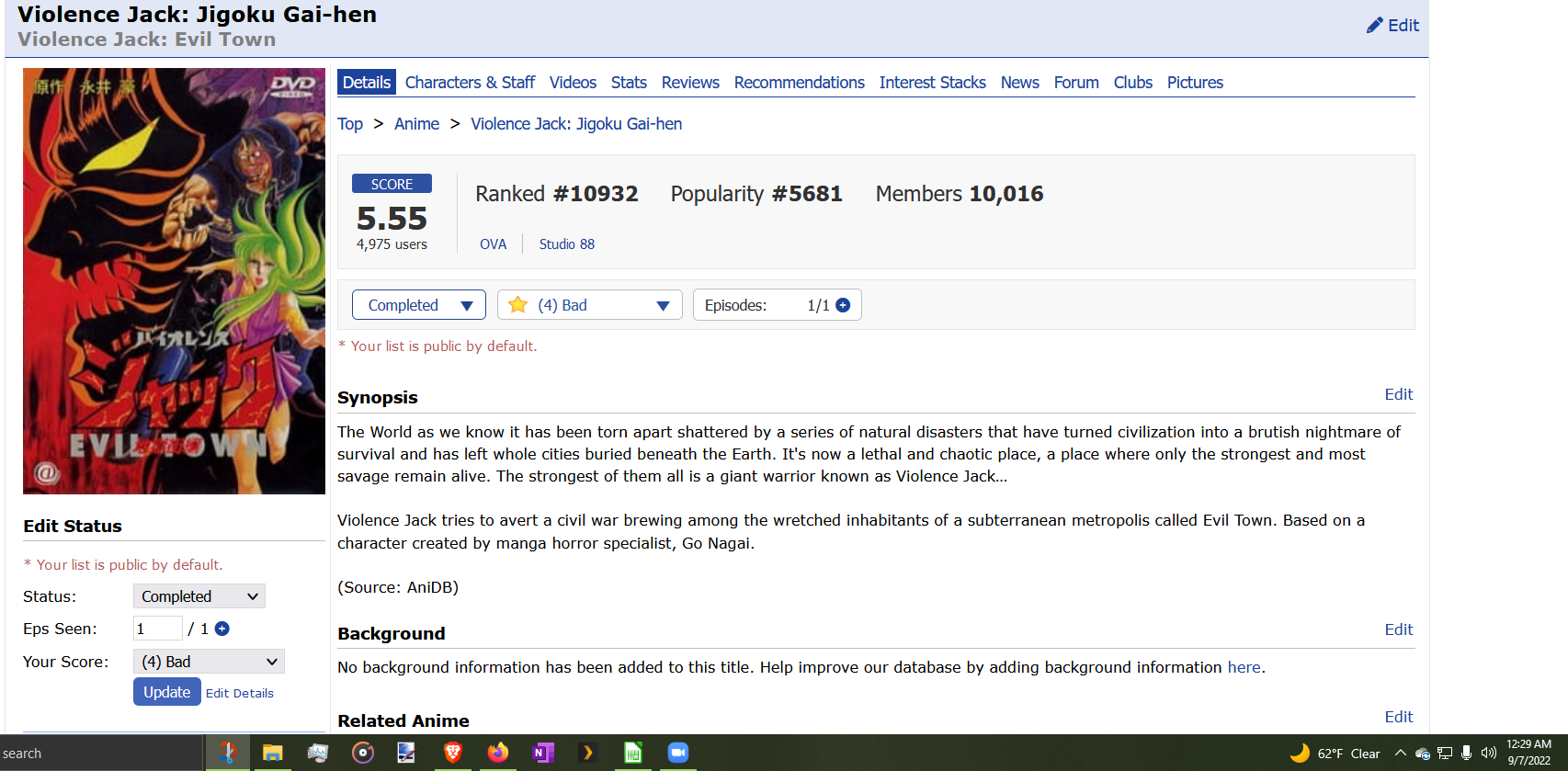This screenshot has width=1568, height=771.
Task: Click the '(Source: AniDB)' text
Action: pos(398,587)
